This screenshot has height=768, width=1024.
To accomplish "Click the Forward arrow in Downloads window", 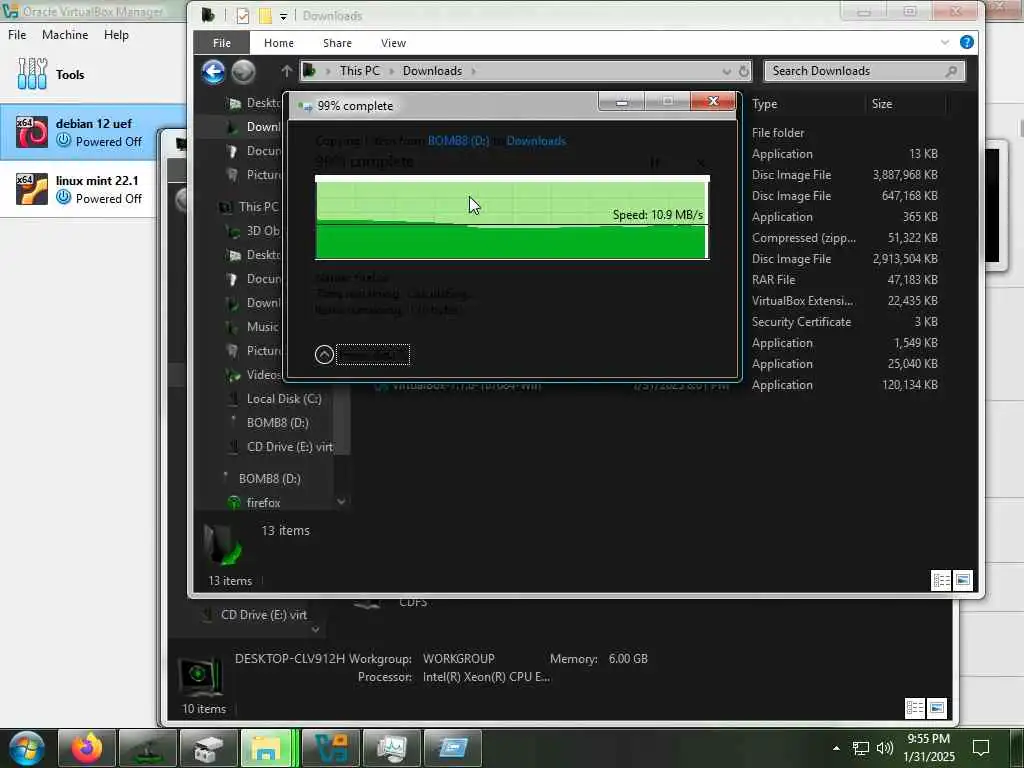I will tap(244, 72).
